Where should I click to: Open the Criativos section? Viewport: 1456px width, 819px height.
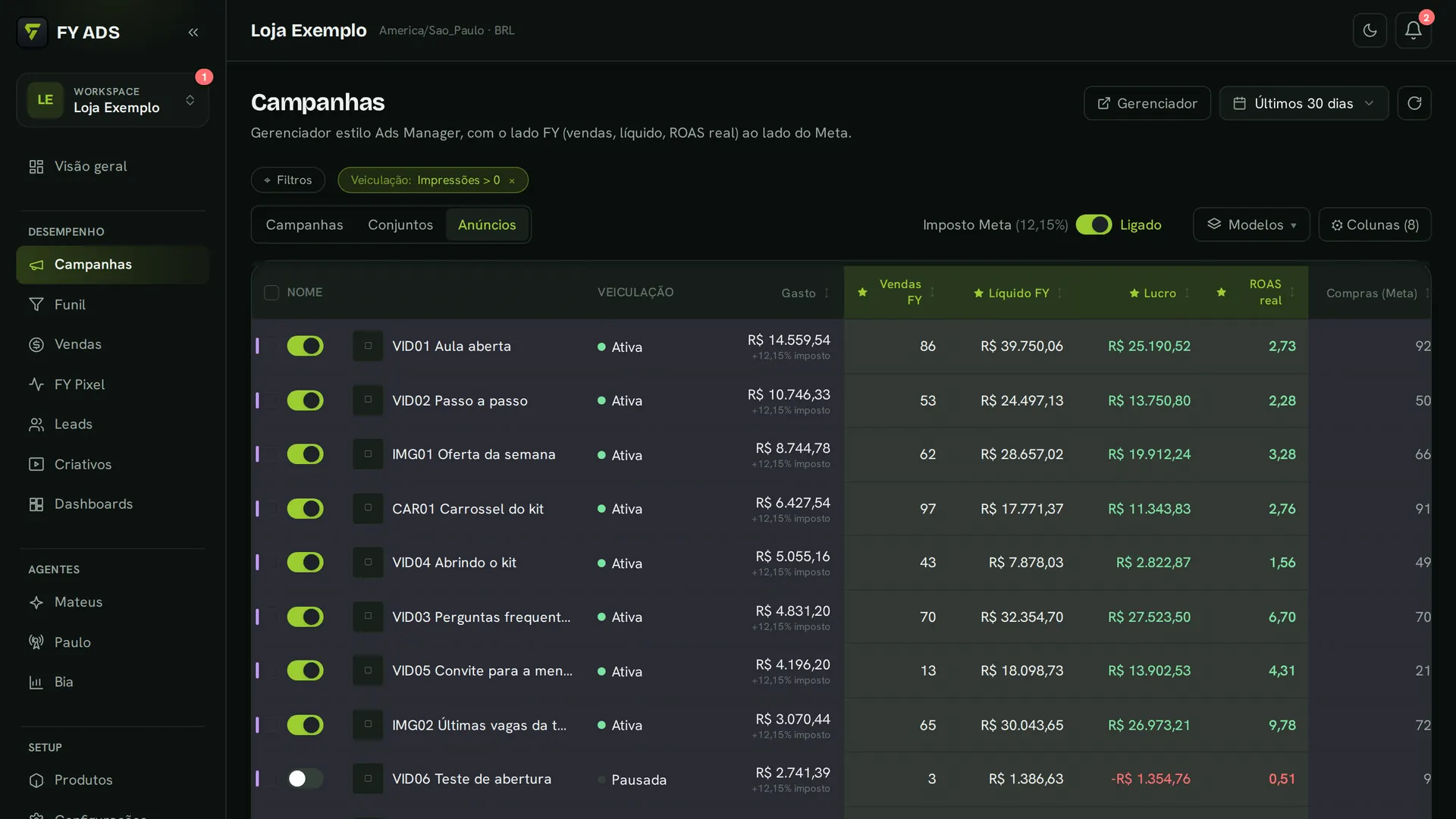pos(112,464)
